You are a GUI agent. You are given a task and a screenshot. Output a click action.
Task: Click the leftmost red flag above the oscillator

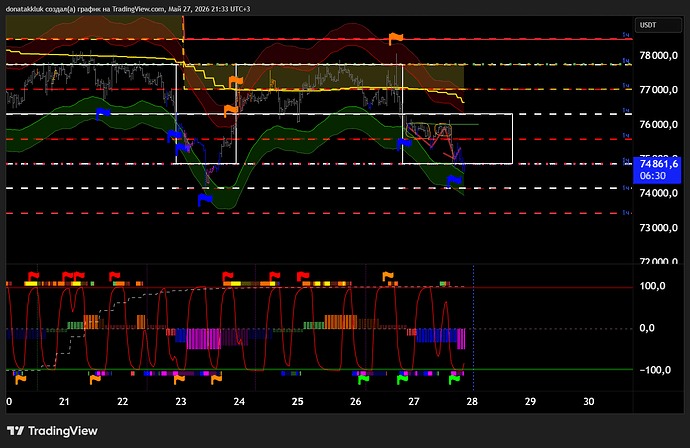[33, 276]
